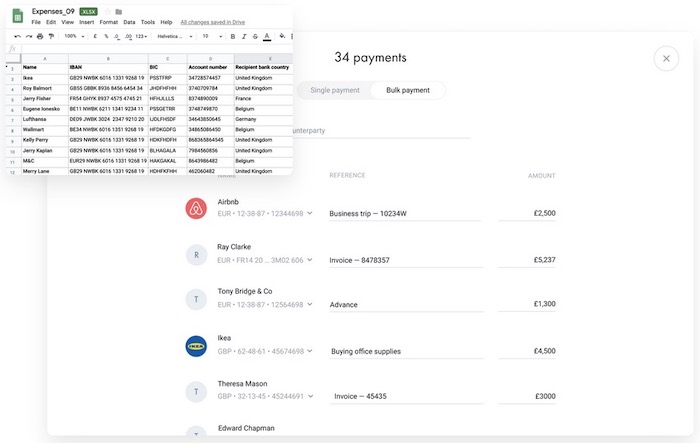Click decrease decimal places button
Screen dimensions: 700x443
(117, 37)
